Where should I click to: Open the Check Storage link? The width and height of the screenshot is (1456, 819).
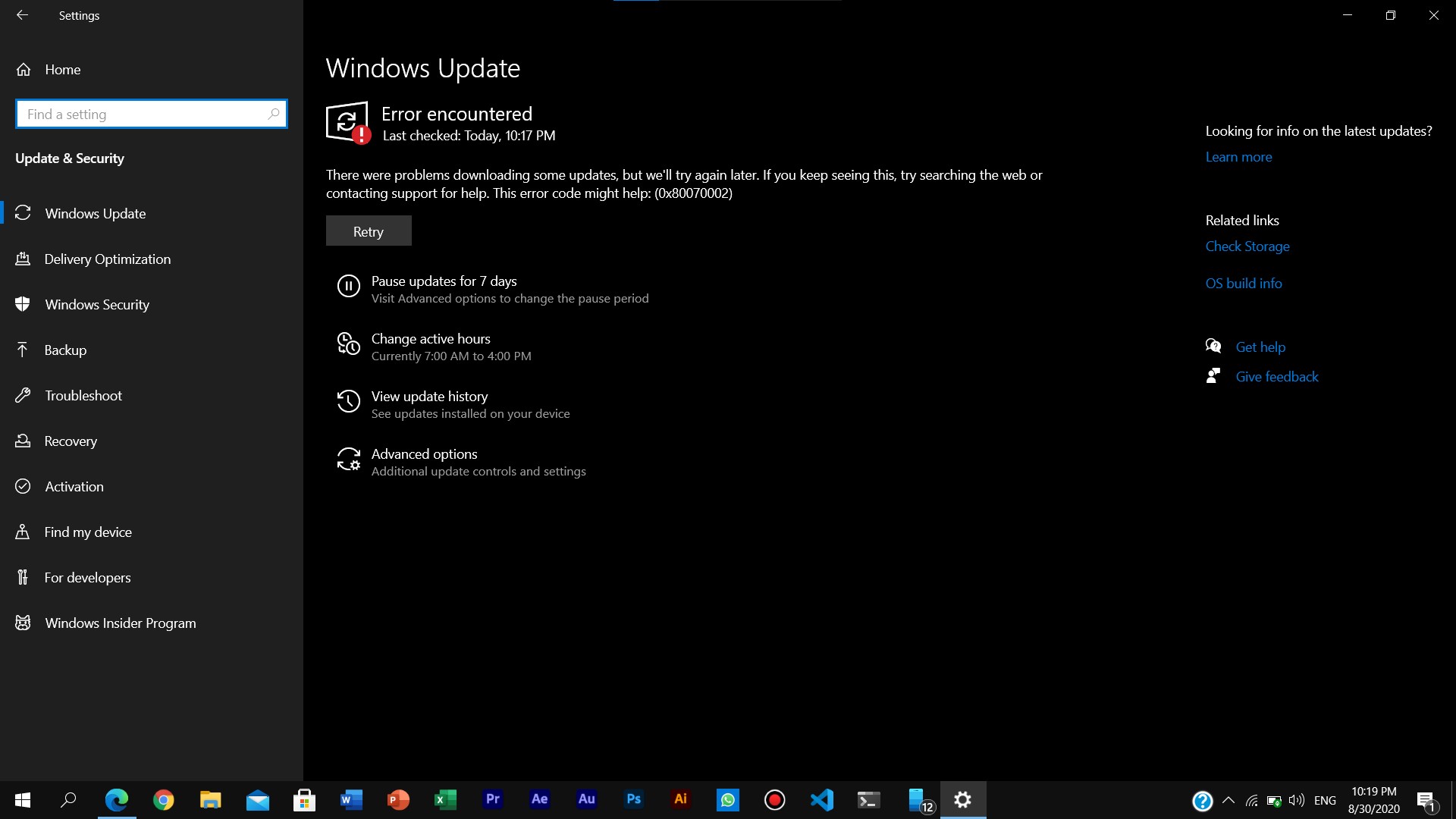pos(1247,246)
